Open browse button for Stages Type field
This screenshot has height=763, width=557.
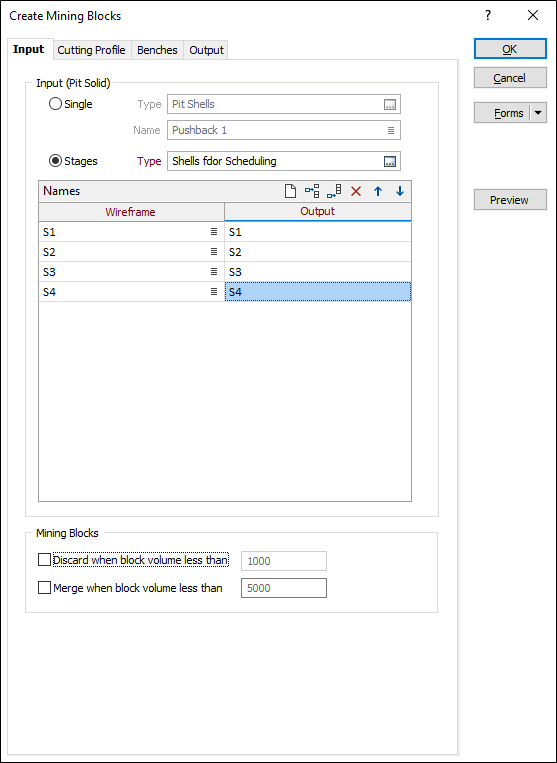(390, 162)
